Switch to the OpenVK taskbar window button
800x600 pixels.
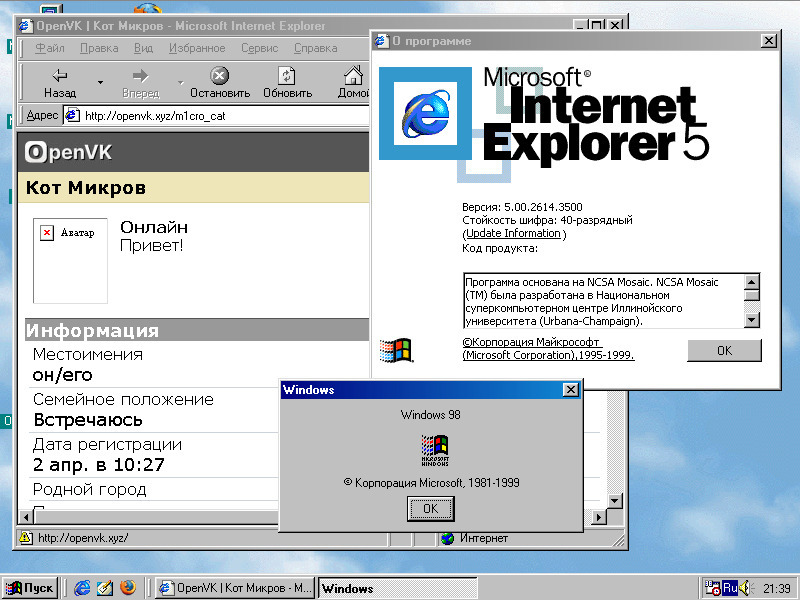point(236,588)
